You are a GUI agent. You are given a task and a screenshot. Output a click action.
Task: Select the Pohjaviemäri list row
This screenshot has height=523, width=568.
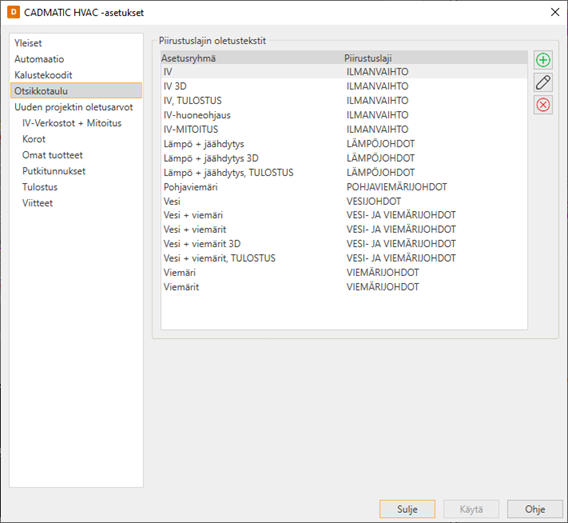[x=344, y=187]
